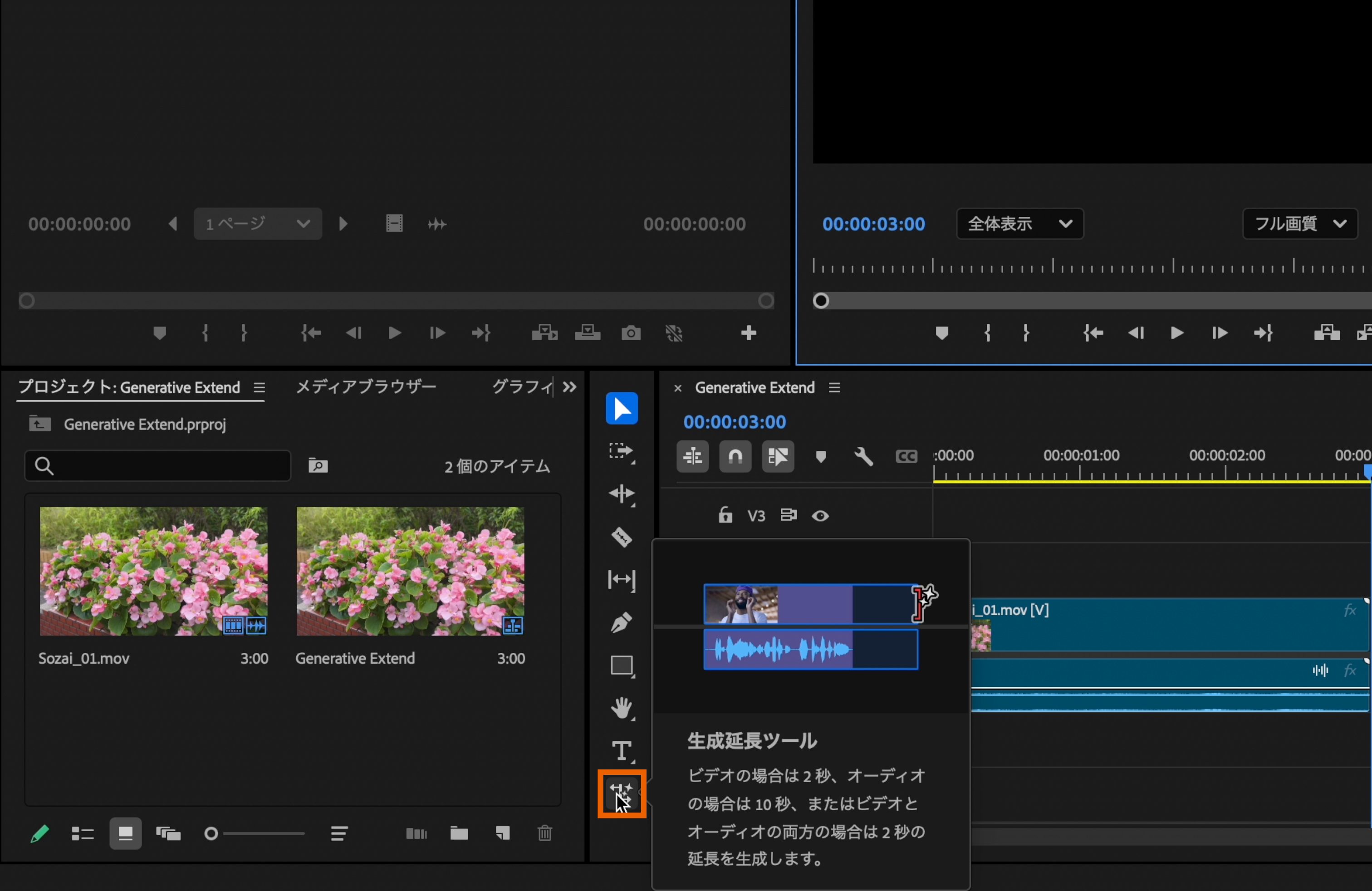This screenshot has width=1372, height=891.
Task: Select the Pen tool
Action: pyautogui.click(x=622, y=622)
